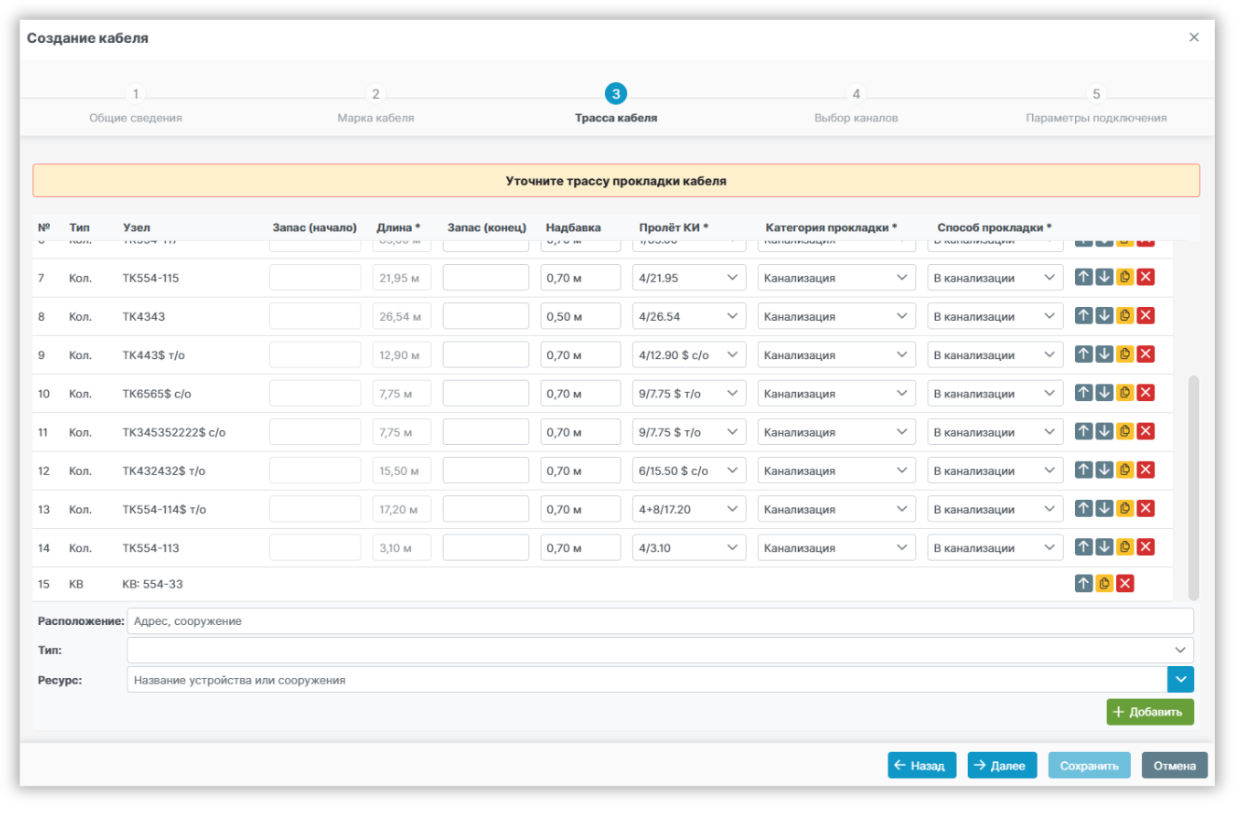Delete row 11 TK345352222$ с/о

(1146, 432)
